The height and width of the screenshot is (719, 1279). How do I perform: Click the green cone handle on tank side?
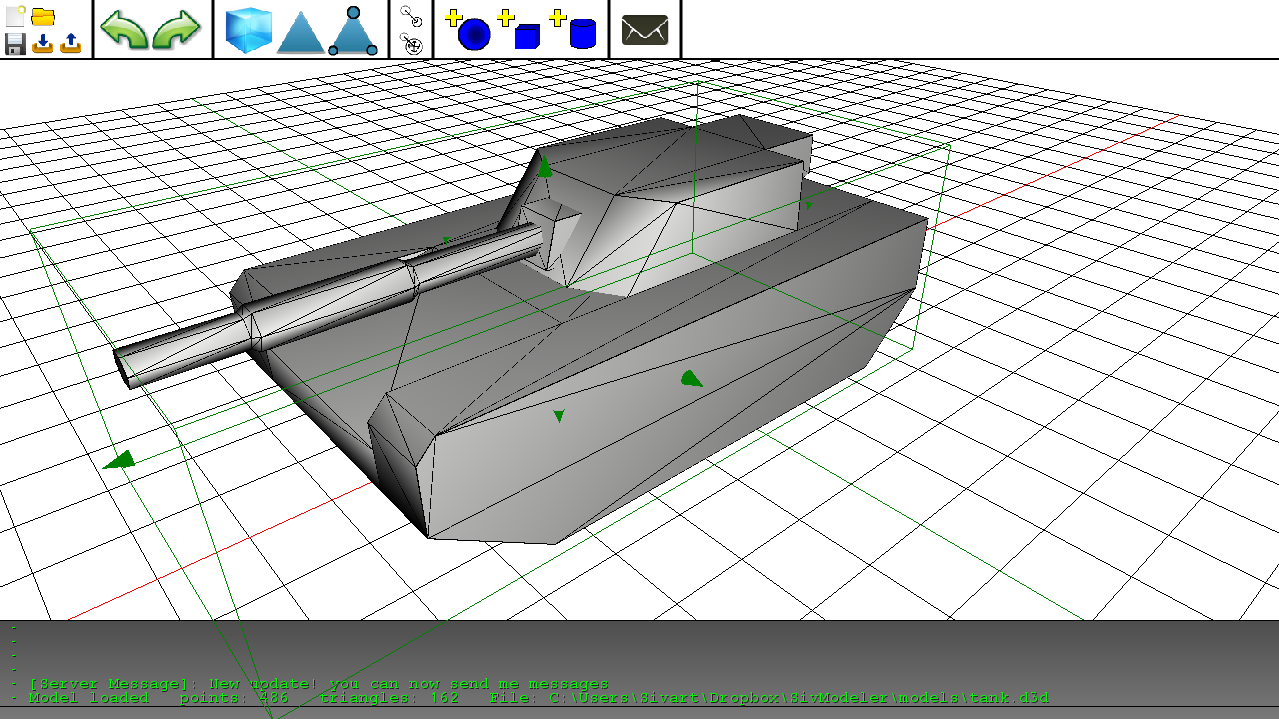[691, 378]
